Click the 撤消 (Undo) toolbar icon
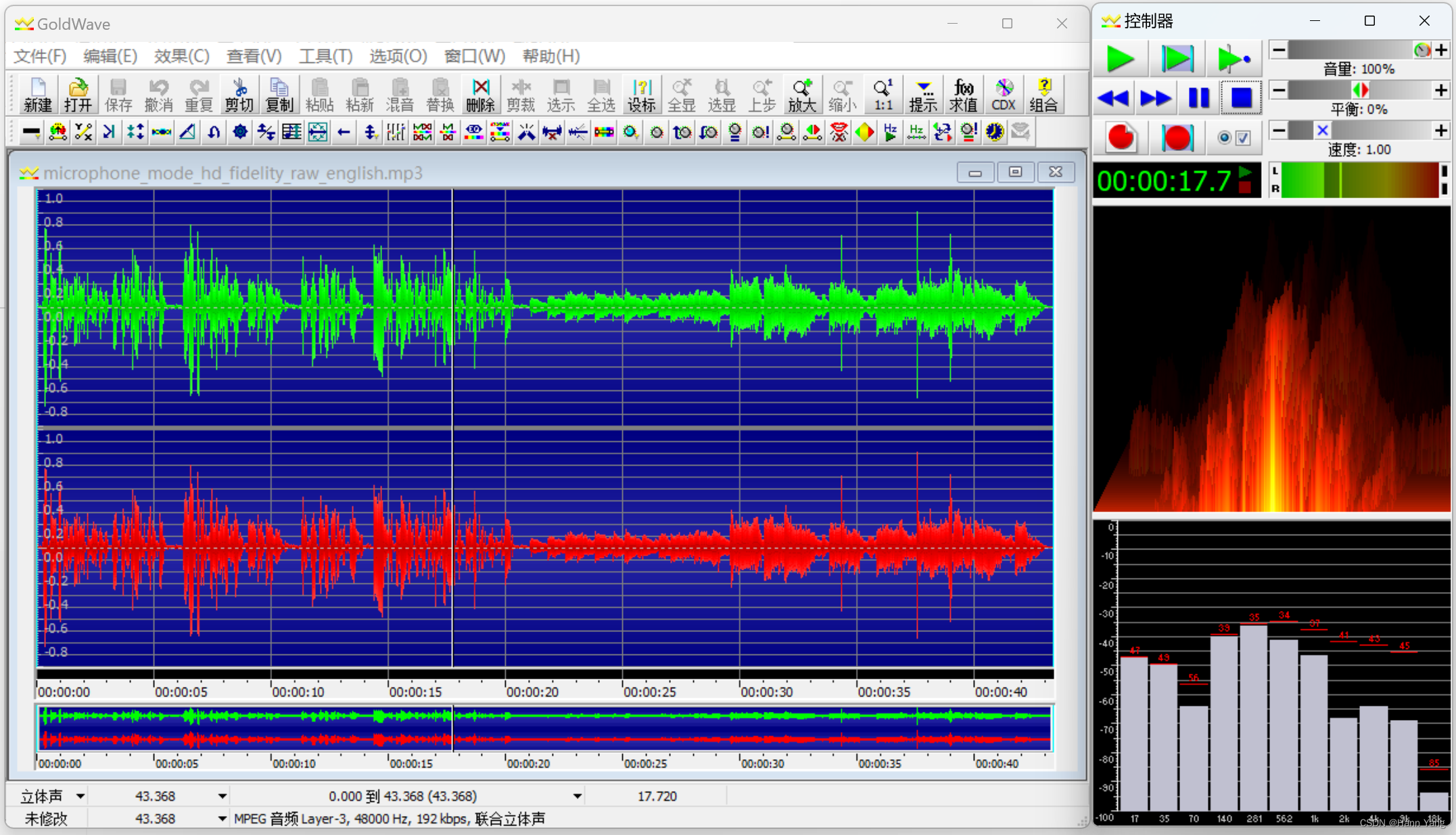The height and width of the screenshot is (835, 1456). (x=158, y=95)
